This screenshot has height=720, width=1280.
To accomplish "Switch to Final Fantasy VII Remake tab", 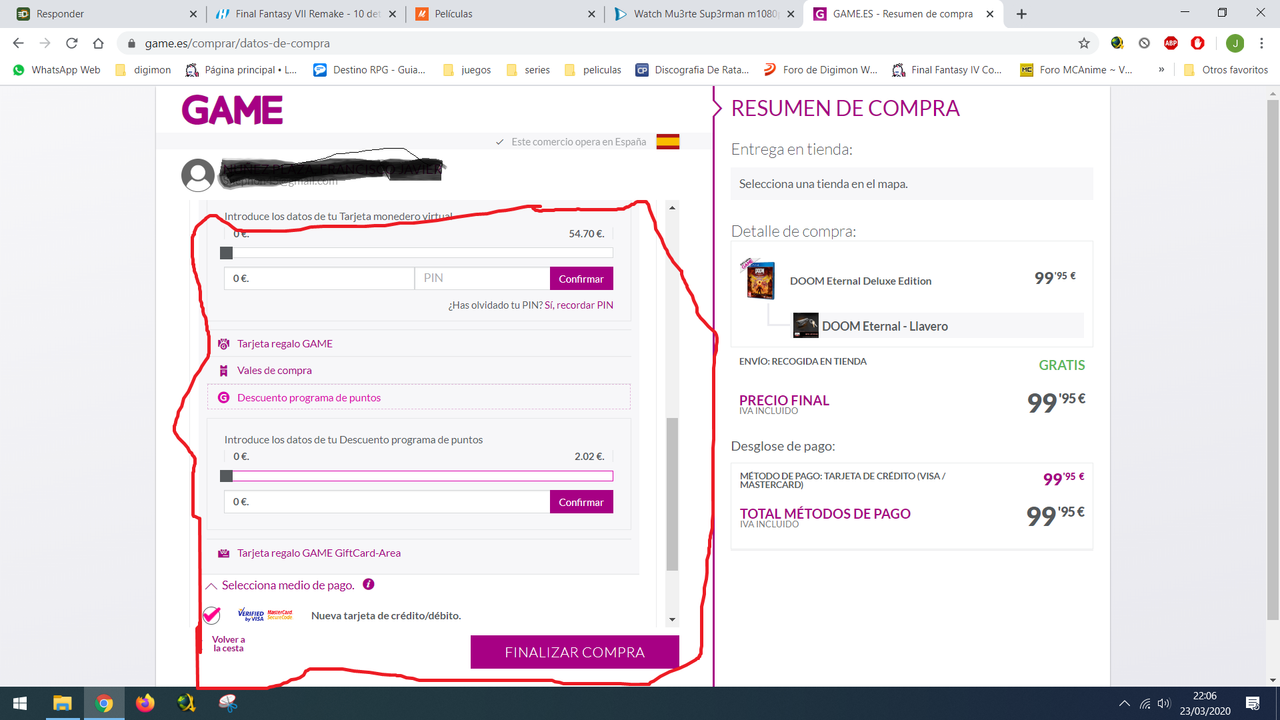I will [306, 14].
